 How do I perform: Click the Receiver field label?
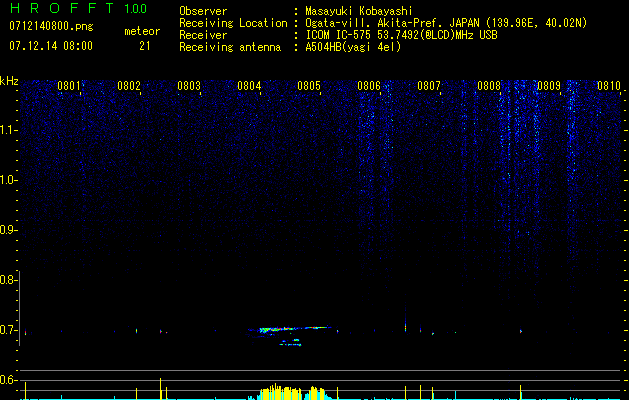pyautogui.click(x=203, y=35)
